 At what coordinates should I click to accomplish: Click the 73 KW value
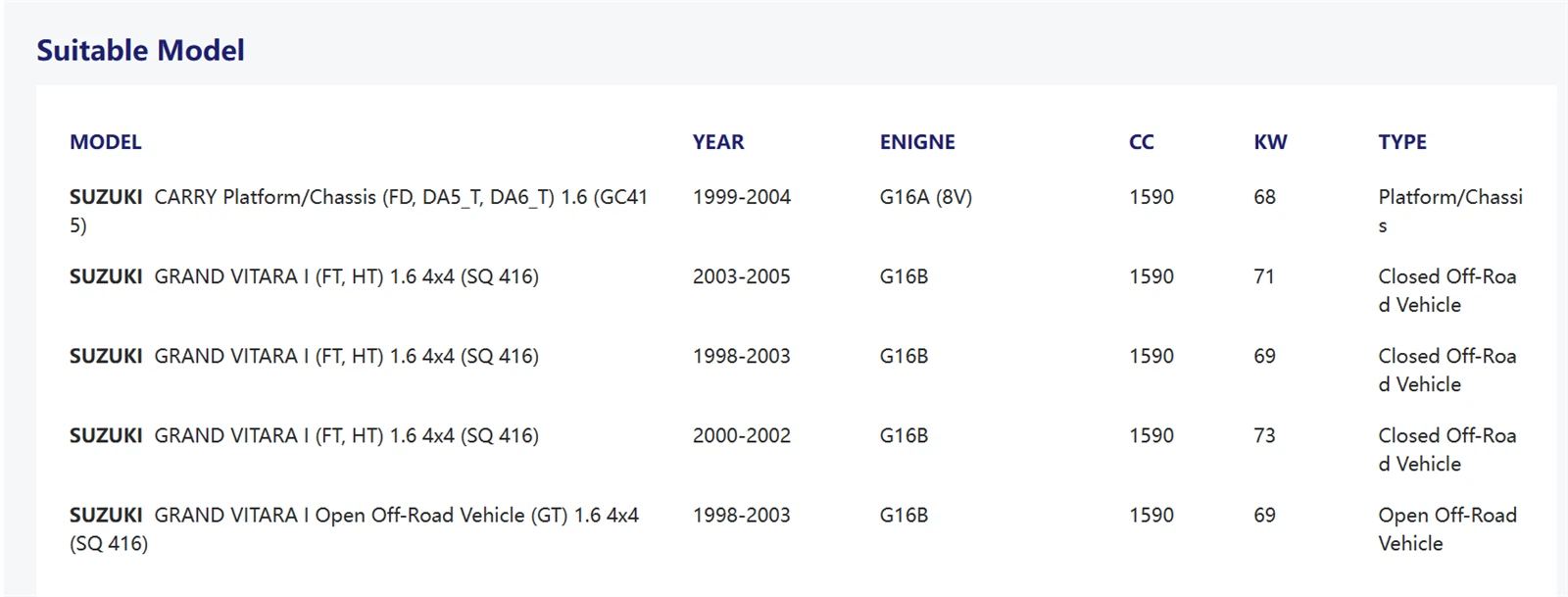click(x=1264, y=435)
